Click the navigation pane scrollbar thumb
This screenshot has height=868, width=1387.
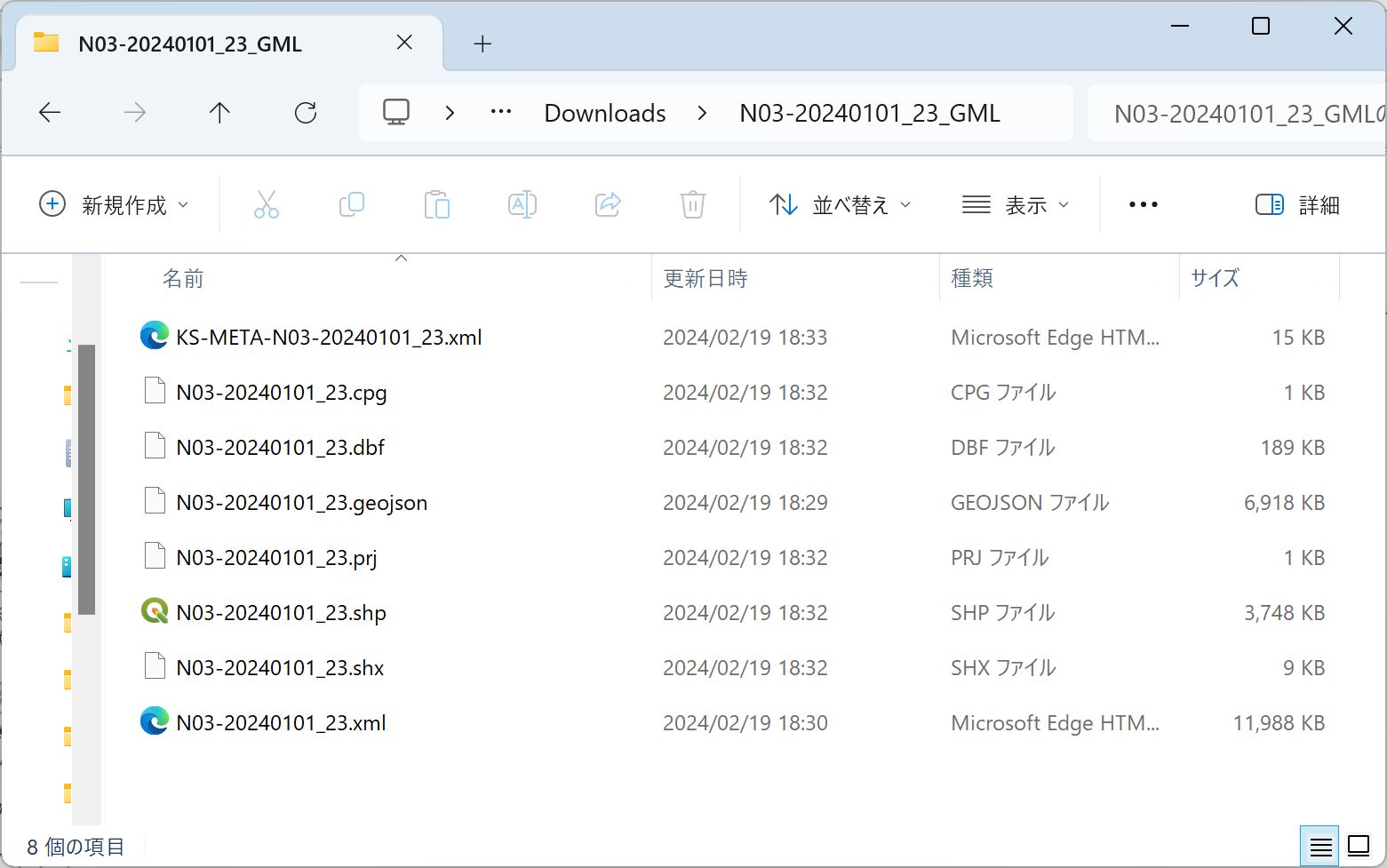(86, 480)
